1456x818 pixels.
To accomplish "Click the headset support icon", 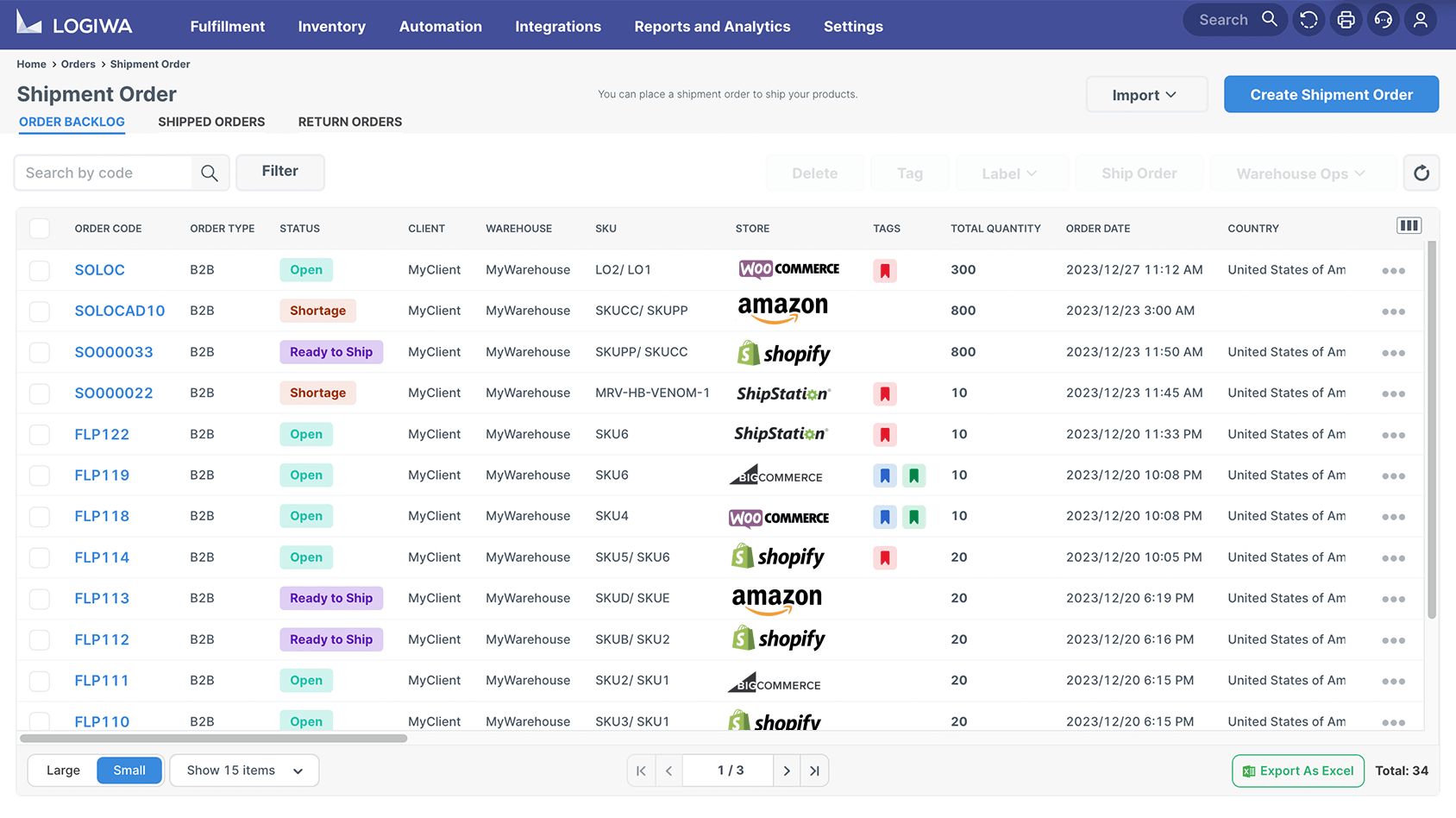I will (1383, 20).
